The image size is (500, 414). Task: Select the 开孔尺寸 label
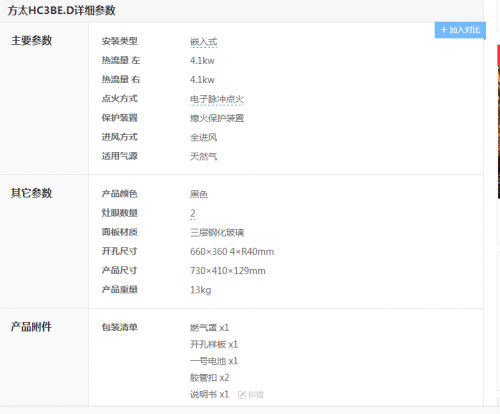pyautogui.click(x=120, y=251)
